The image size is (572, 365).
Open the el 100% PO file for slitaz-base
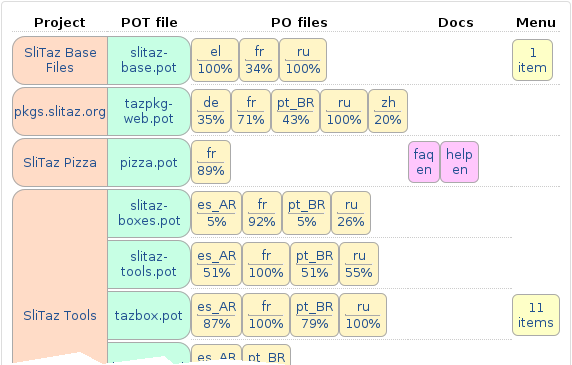[215, 60]
